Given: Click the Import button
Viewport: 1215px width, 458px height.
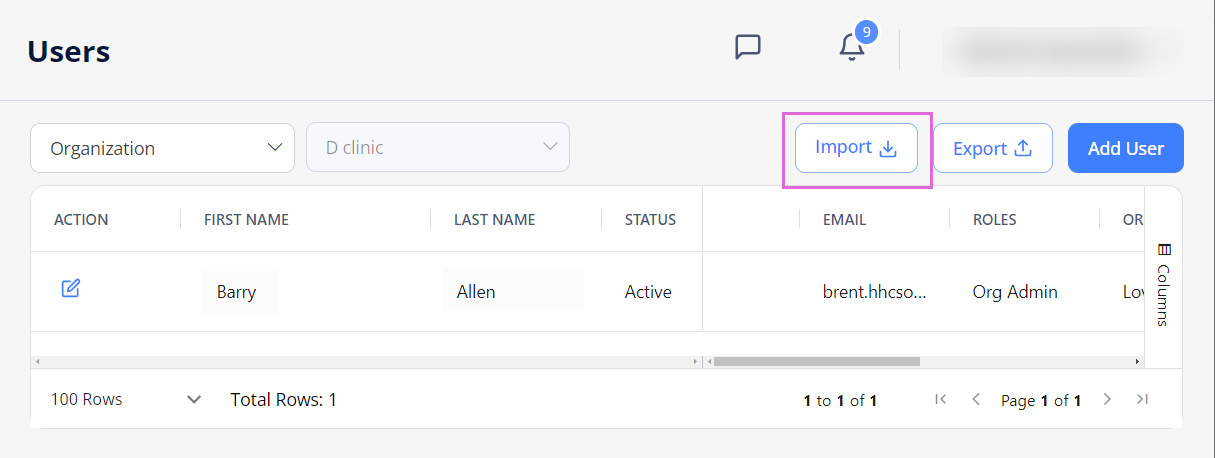Looking at the screenshot, I should (856, 148).
